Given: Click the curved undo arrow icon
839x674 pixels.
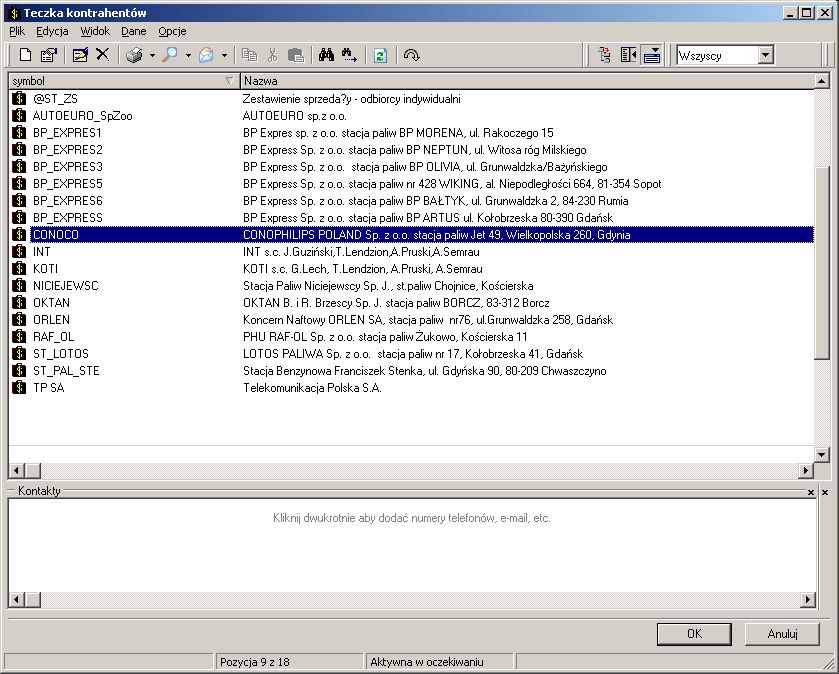Looking at the screenshot, I should click(x=411, y=55).
